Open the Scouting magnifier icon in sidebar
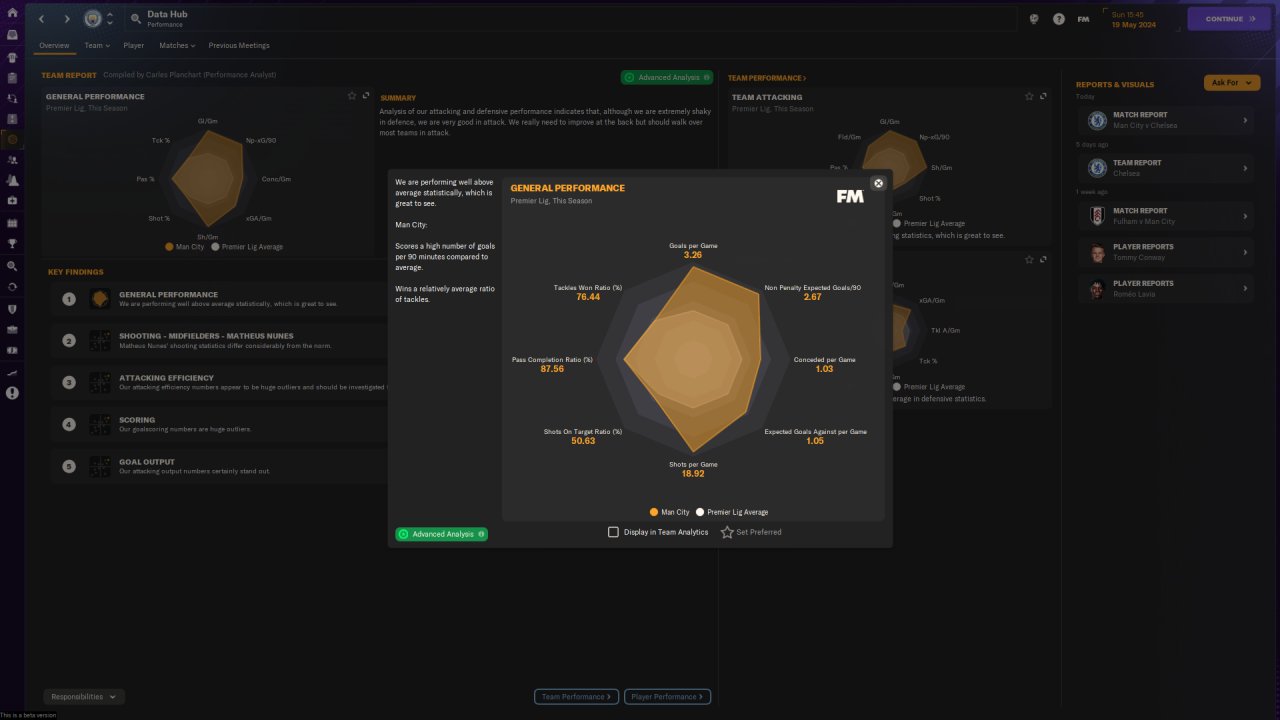1280x720 pixels. pyautogui.click(x=12, y=266)
